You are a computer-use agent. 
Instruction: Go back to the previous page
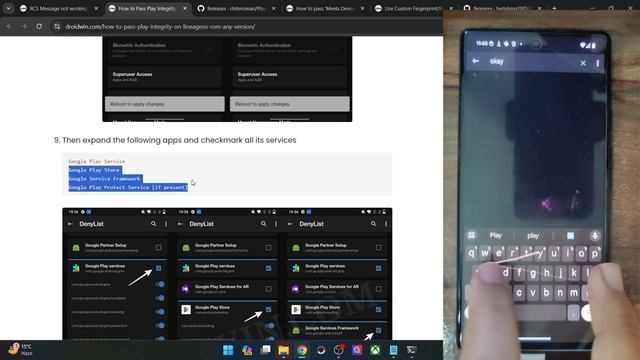tap(9, 27)
